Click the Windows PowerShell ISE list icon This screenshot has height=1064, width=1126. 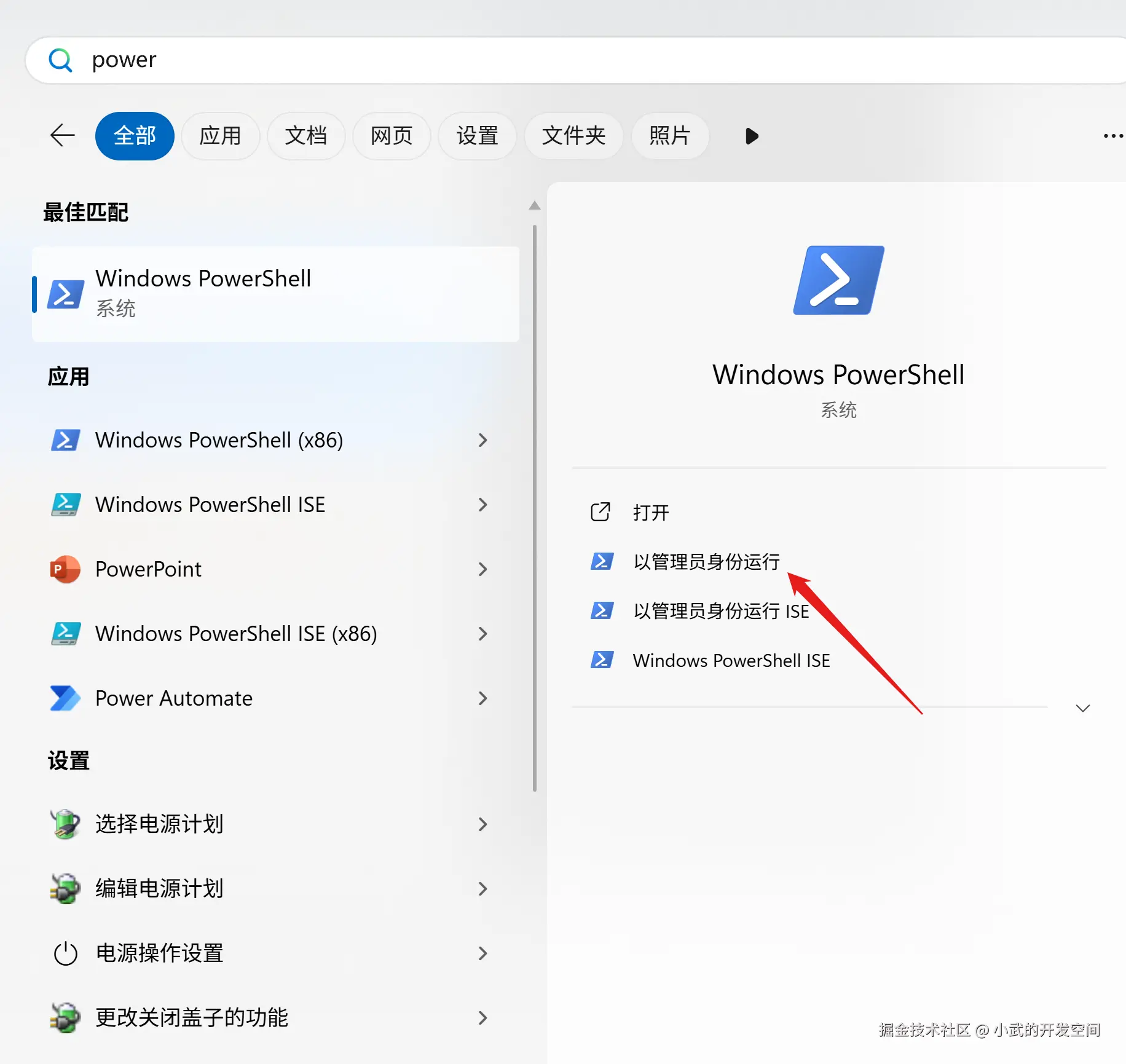point(65,505)
